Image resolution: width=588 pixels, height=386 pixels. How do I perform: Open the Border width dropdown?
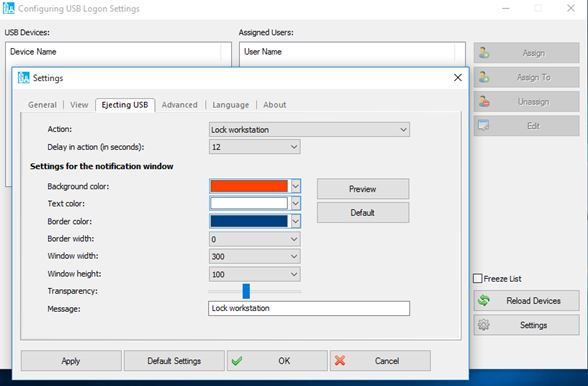254,239
